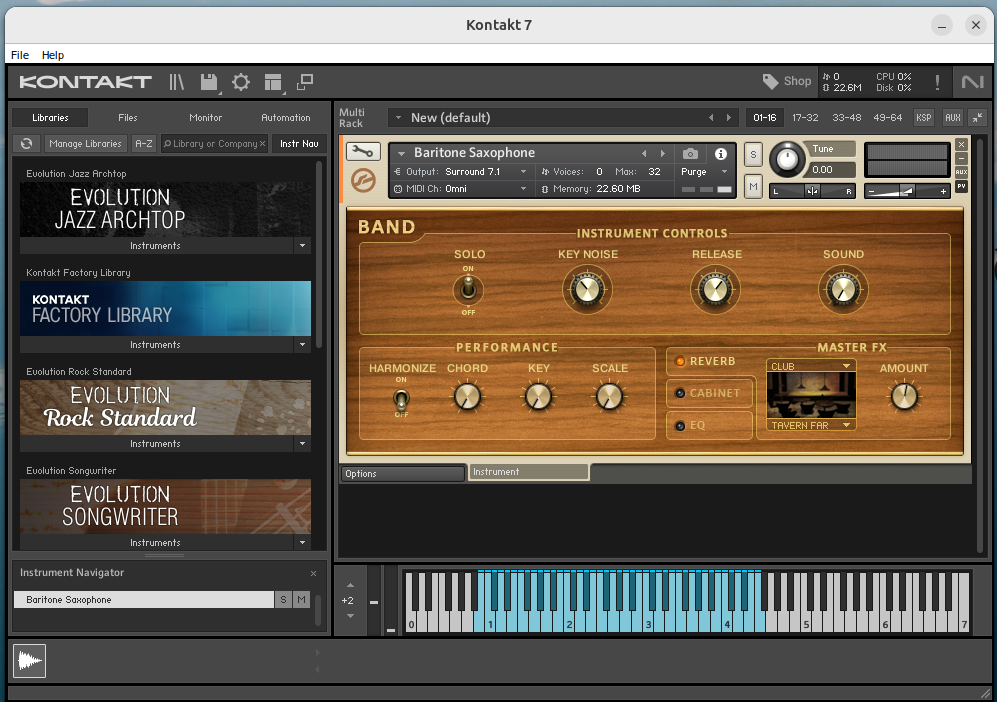Viewport: 997px width, 702px height.
Task: Shift the keyboard octave down
Action: pos(350,616)
